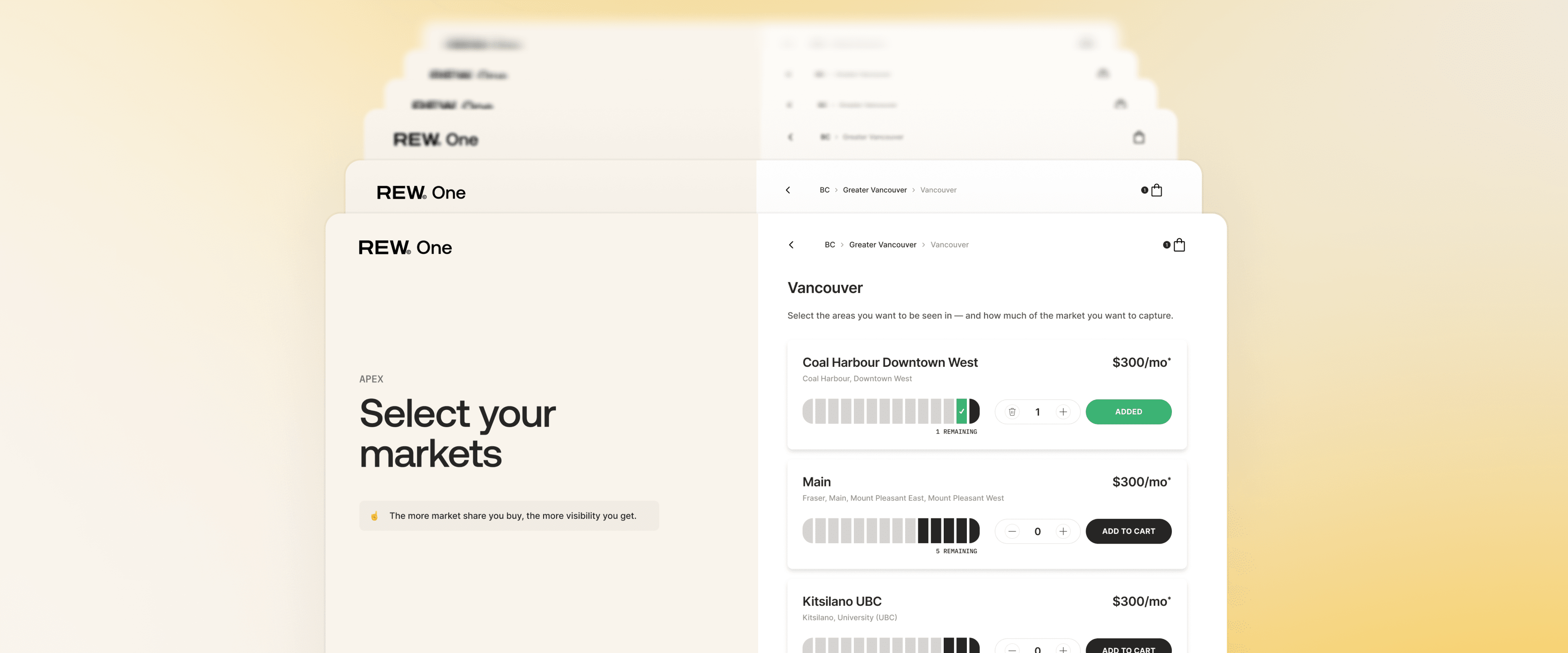The height and width of the screenshot is (653, 1568).
Task: Click the REW One logo on the second card
Action: point(421,192)
